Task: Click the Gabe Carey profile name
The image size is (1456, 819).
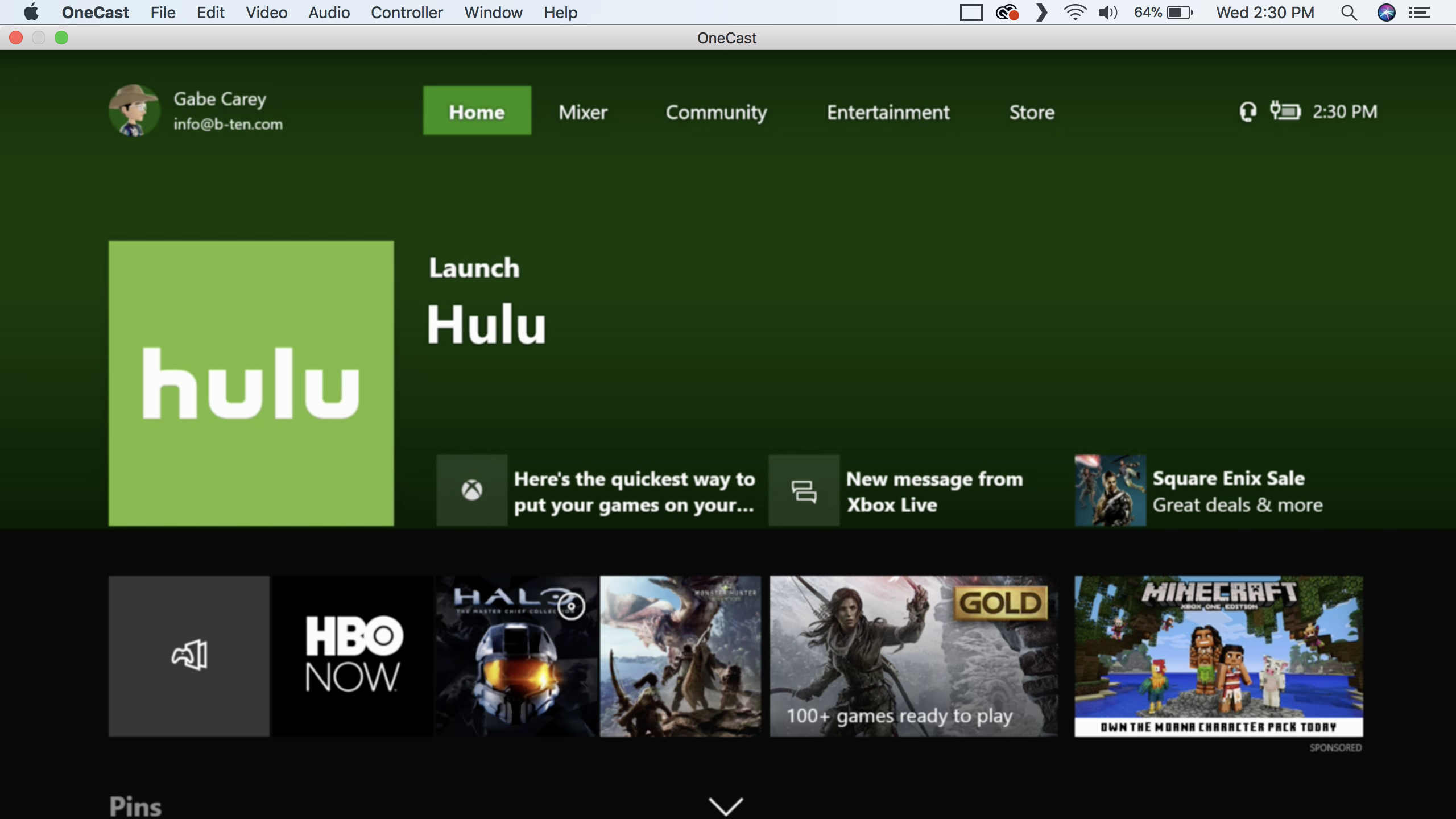Action: click(x=220, y=99)
